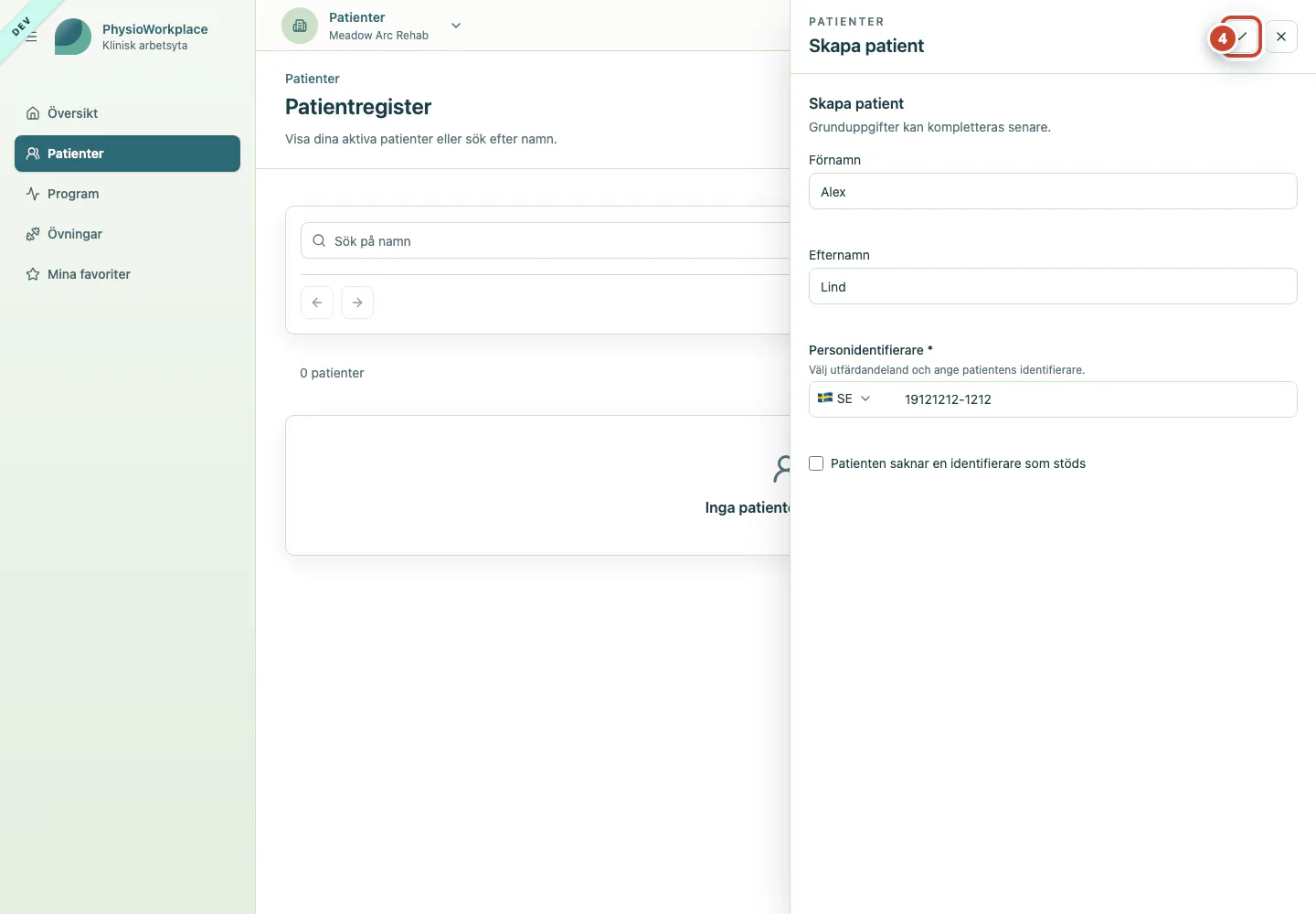Toggle the sidebar with the hamburger icon
Viewport: 1316px width, 914px height.
click(31, 37)
